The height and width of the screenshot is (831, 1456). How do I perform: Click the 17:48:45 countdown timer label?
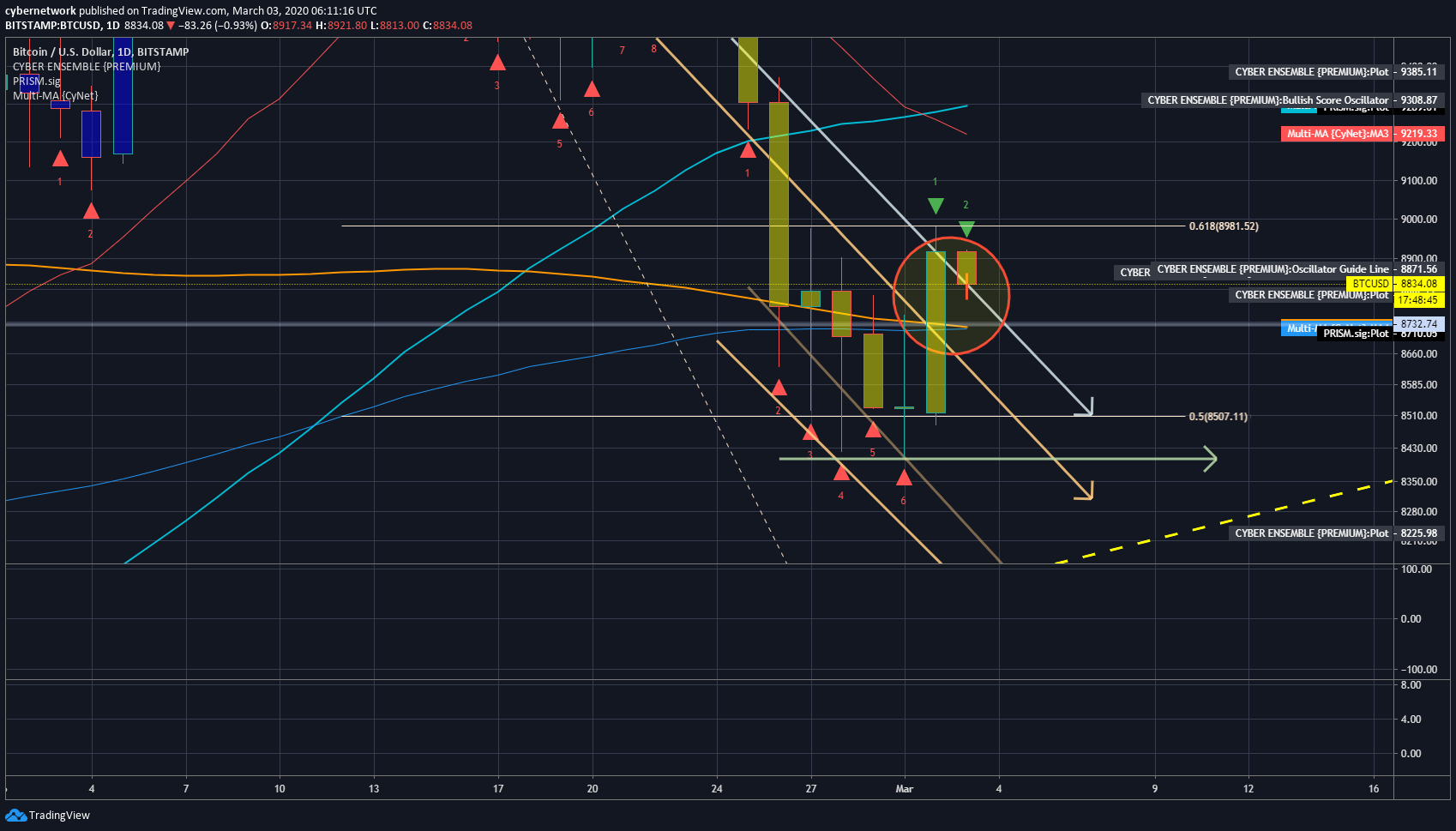[1419, 300]
